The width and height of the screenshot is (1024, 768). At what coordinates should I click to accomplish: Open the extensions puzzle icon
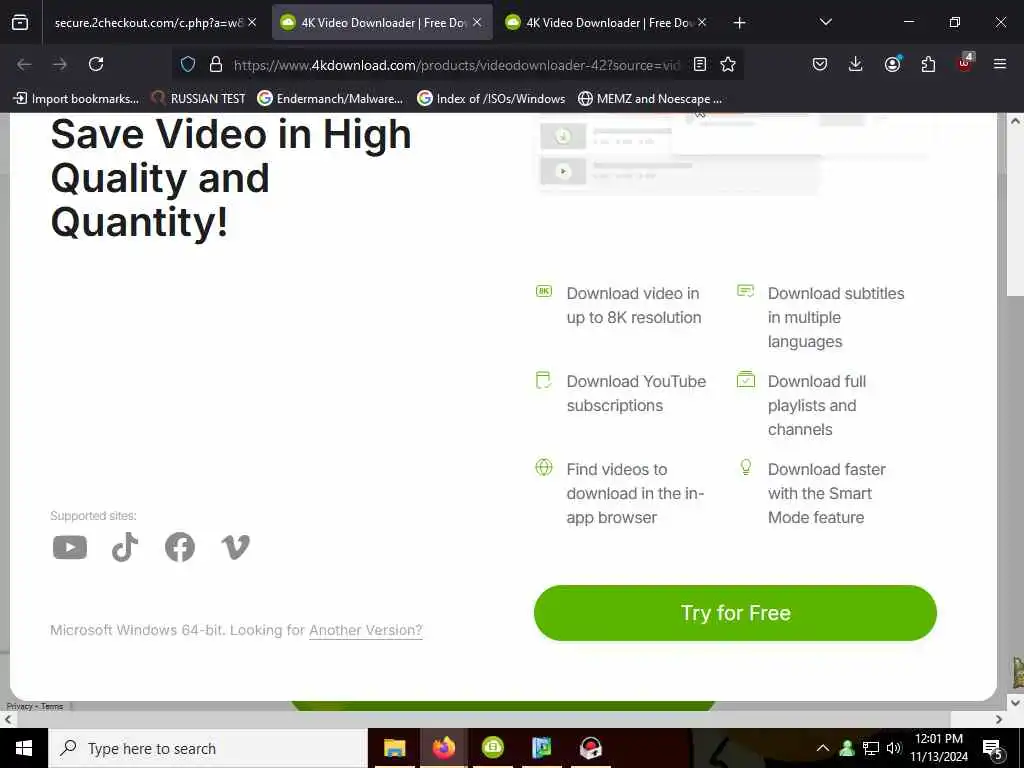[928, 64]
